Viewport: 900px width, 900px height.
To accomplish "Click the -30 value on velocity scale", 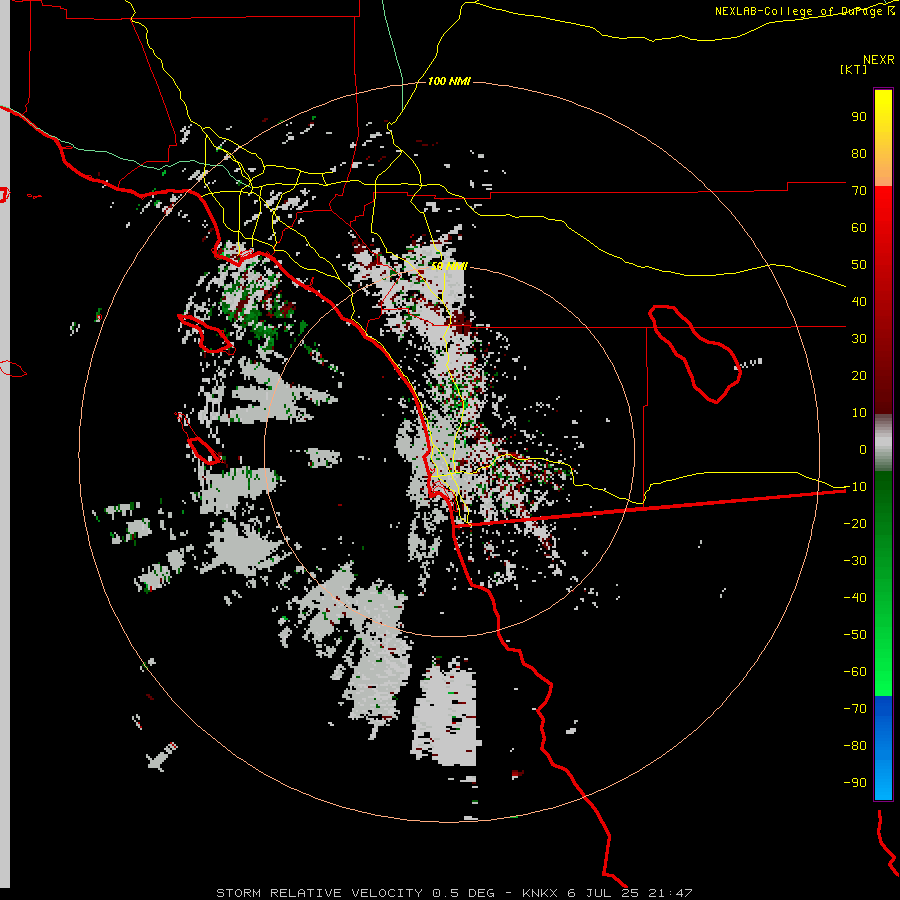I will coord(855,561).
